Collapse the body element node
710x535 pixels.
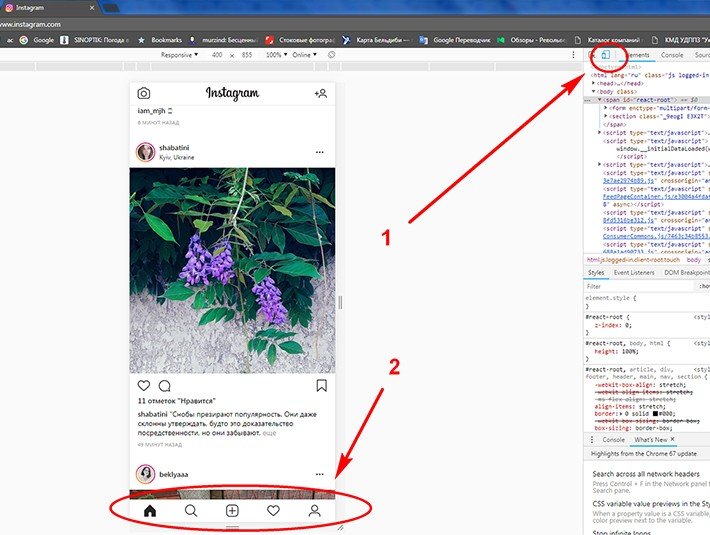(x=593, y=91)
